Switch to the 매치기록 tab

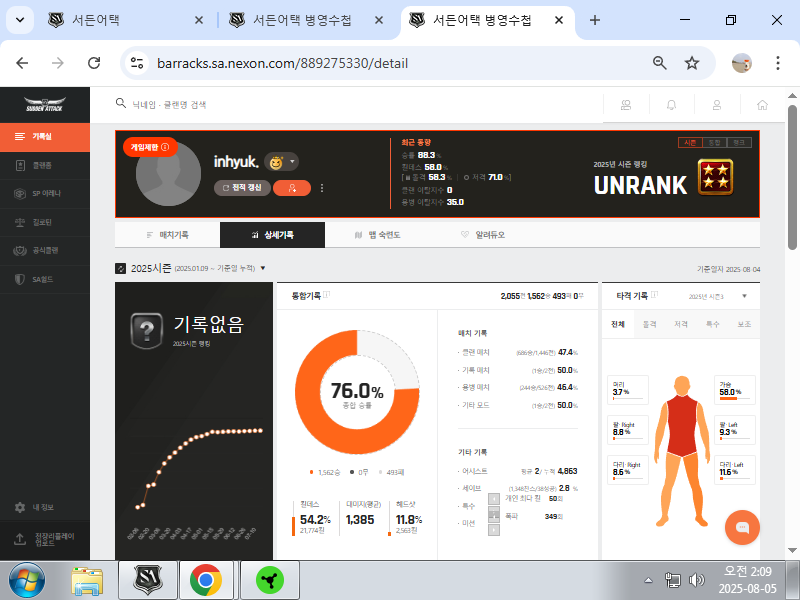click(167, 235)
